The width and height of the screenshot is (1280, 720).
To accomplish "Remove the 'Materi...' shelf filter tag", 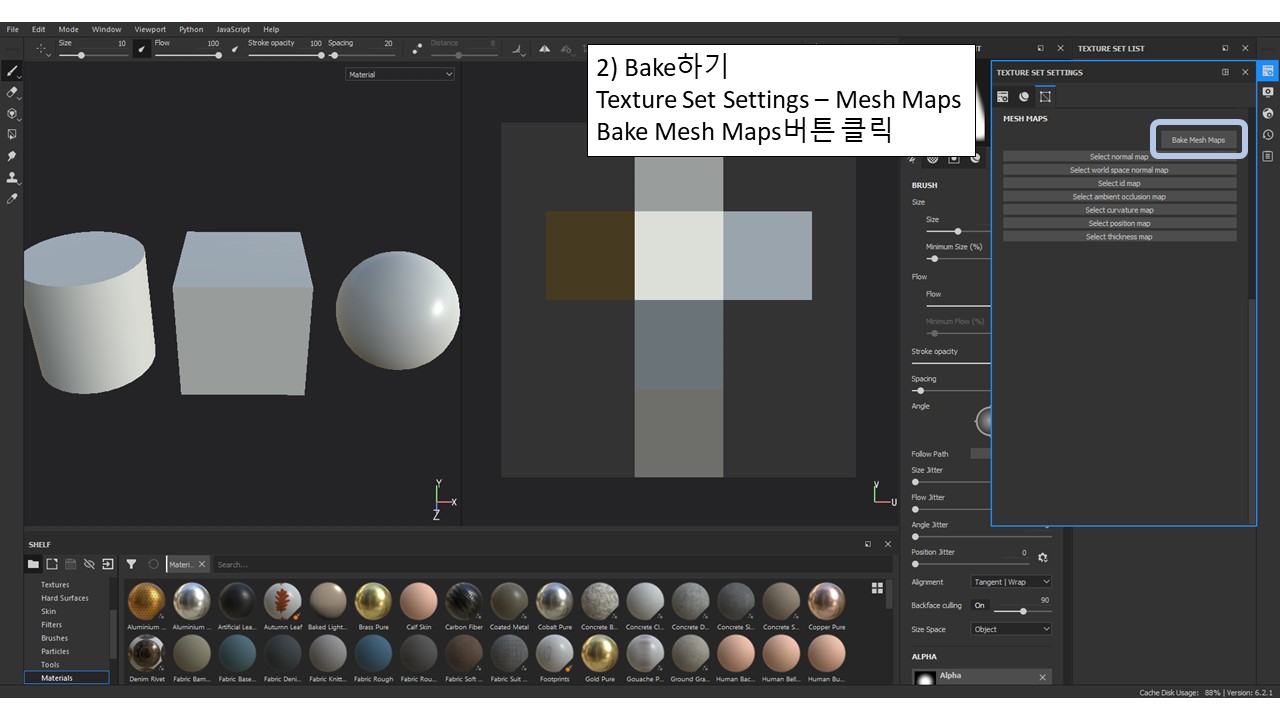I will pos(201,564).
